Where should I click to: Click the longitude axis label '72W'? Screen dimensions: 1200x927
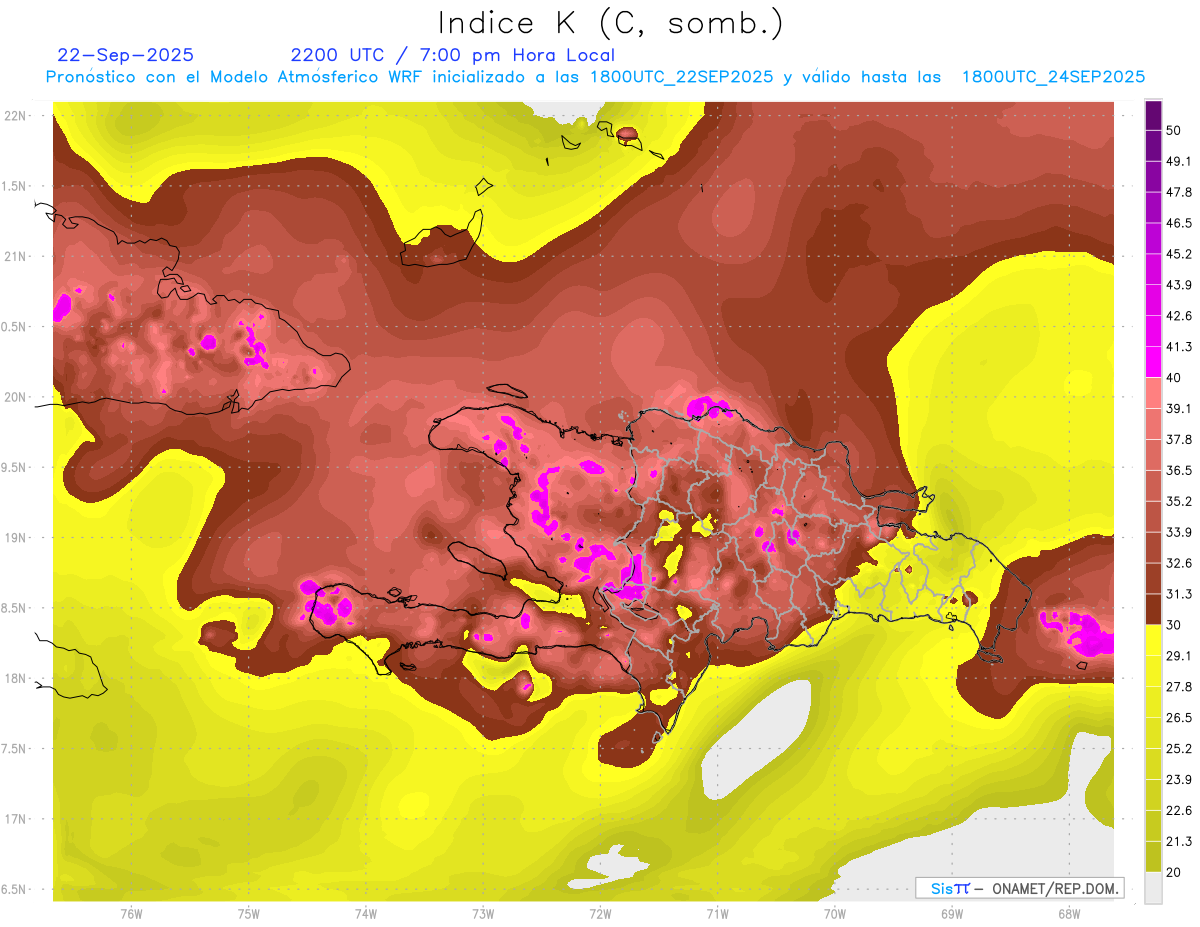click(600, 914)
